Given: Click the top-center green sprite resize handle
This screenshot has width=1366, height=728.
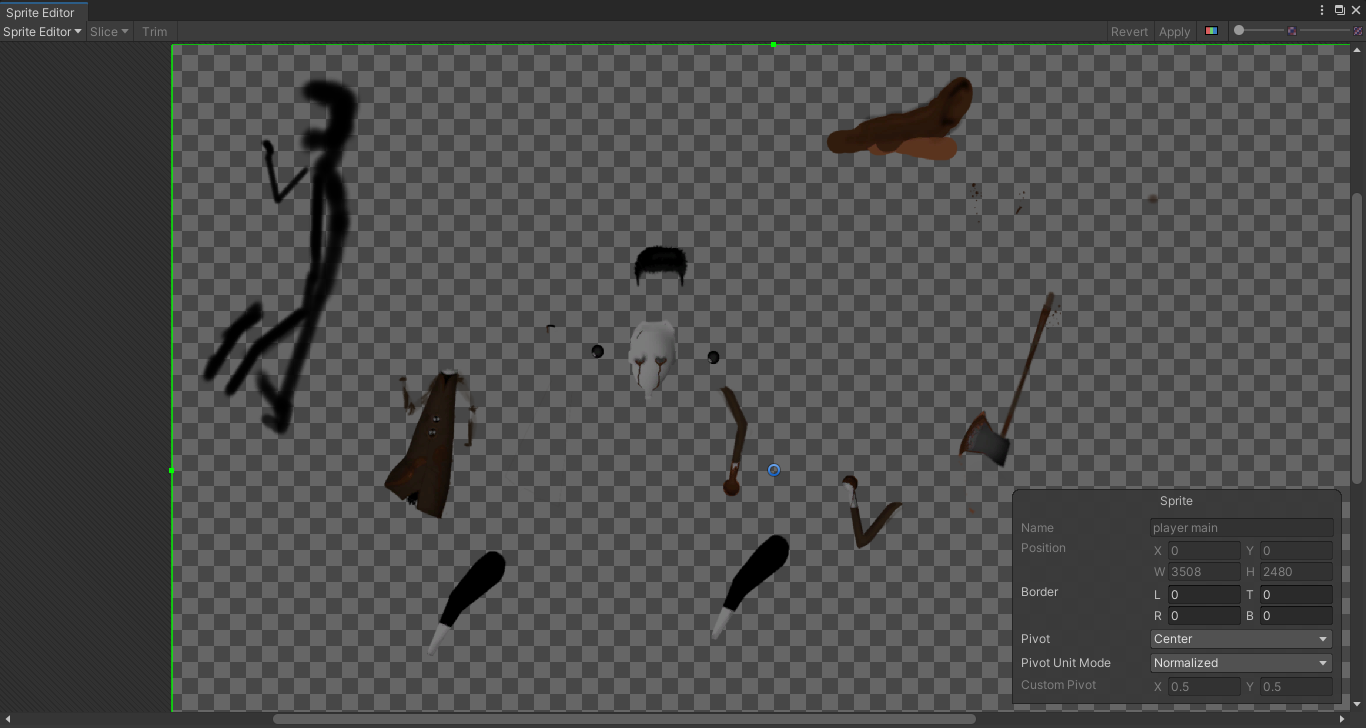Looking at the screenshot, I should tap(772, 45).
